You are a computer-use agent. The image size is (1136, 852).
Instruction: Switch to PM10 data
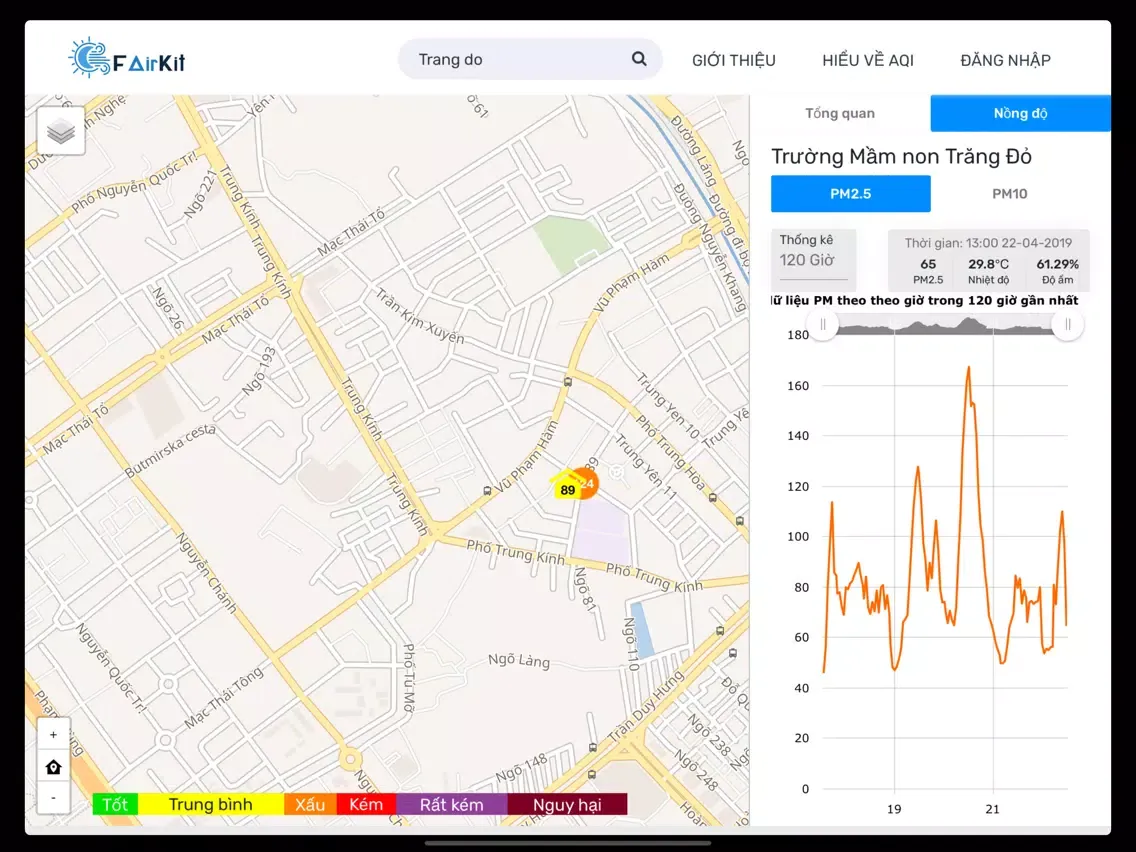tap(1009, 193)
